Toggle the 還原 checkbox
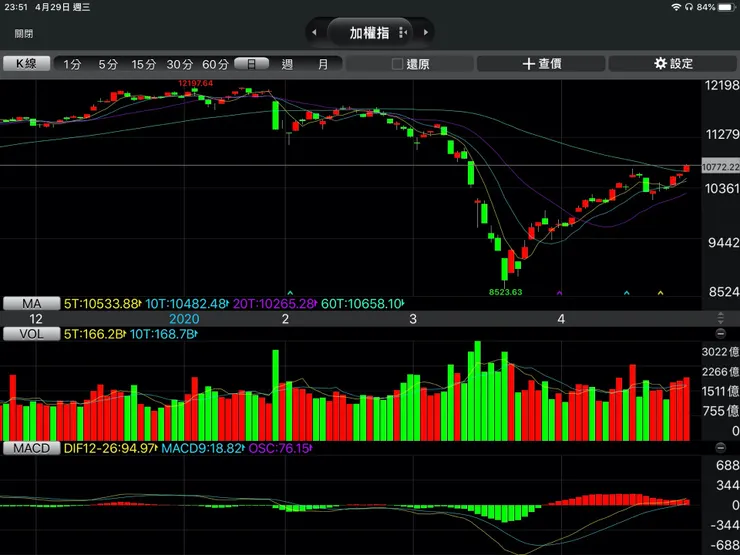 click(x=397, y=64)
